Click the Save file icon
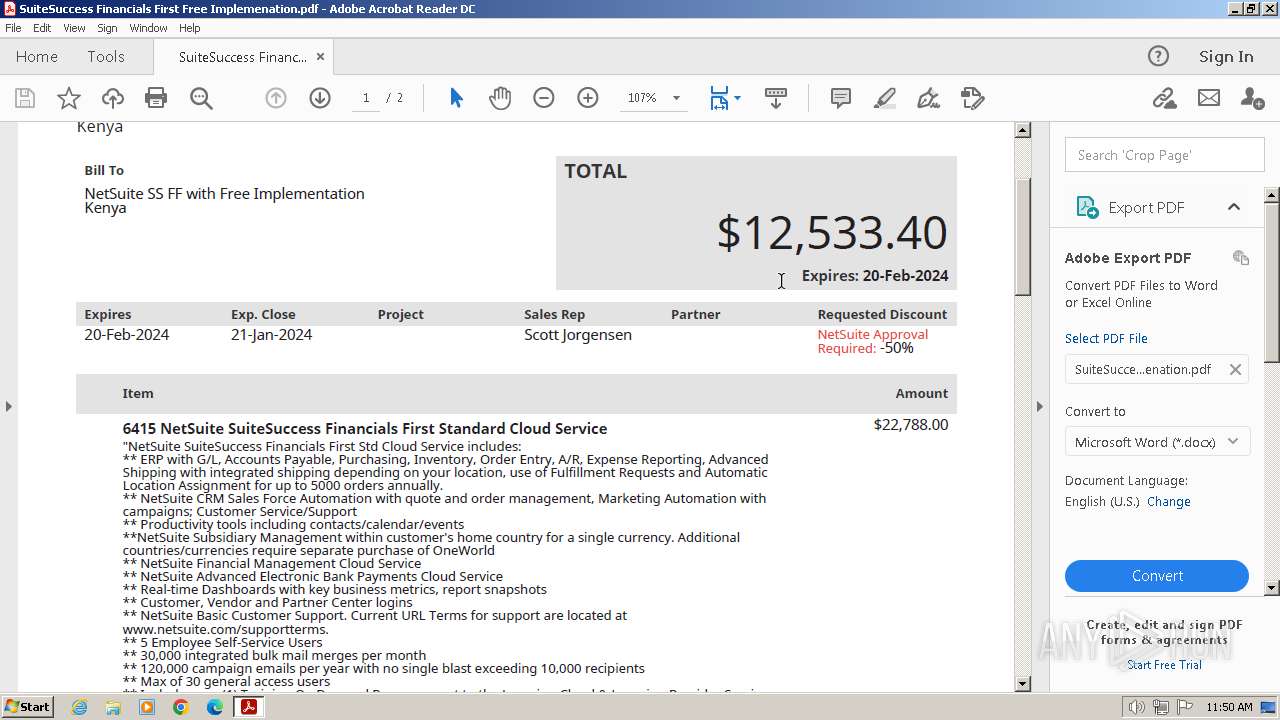1280x720 pixels. click(25, 98)
